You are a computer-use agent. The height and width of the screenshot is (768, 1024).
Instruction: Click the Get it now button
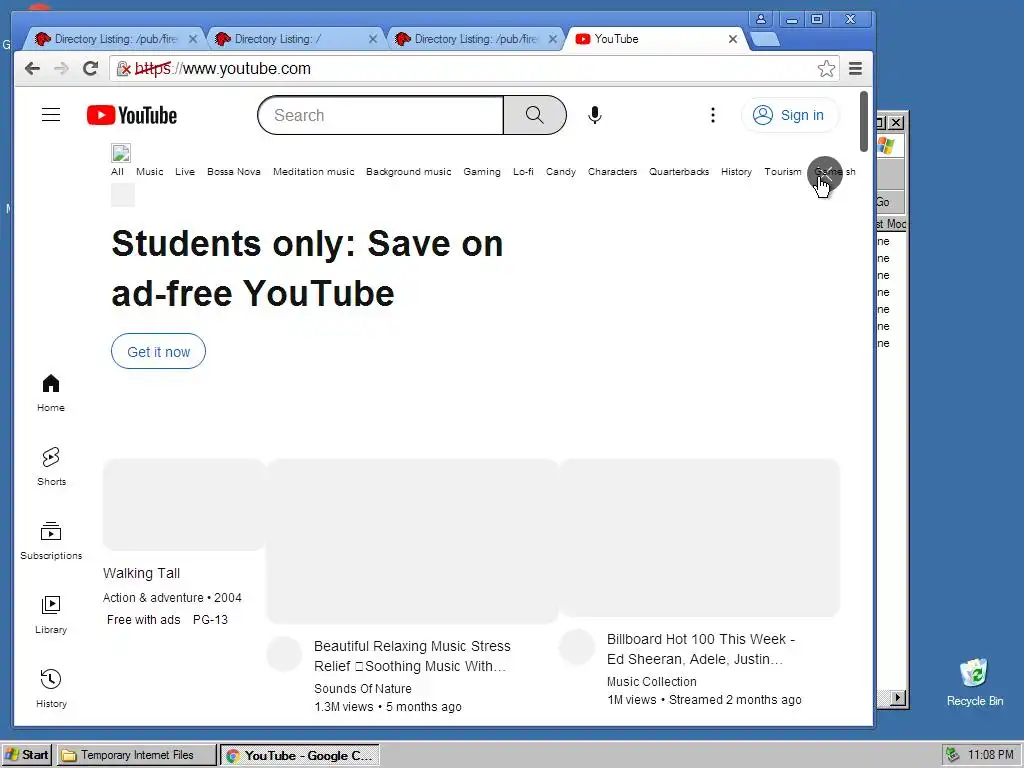tap(158, 351)
